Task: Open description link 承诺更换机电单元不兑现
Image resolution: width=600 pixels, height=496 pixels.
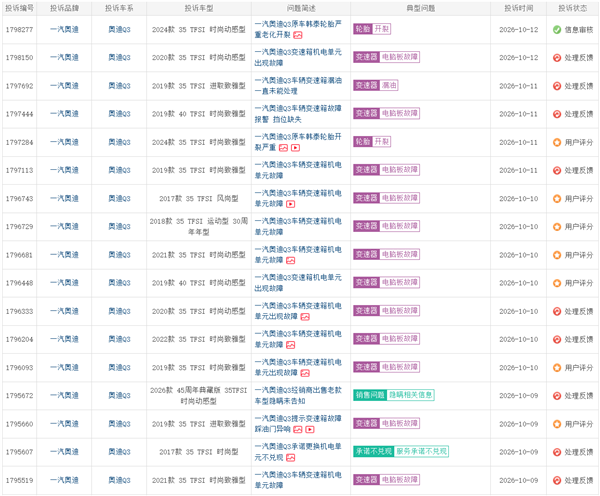Action: click(298, 452)
